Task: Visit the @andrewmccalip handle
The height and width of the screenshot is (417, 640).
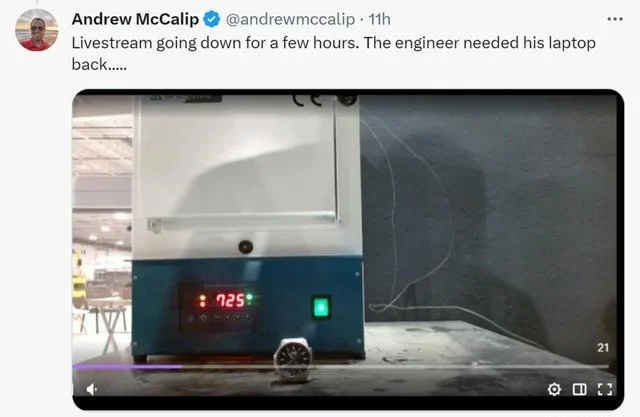Action: (x=290, y=19)
